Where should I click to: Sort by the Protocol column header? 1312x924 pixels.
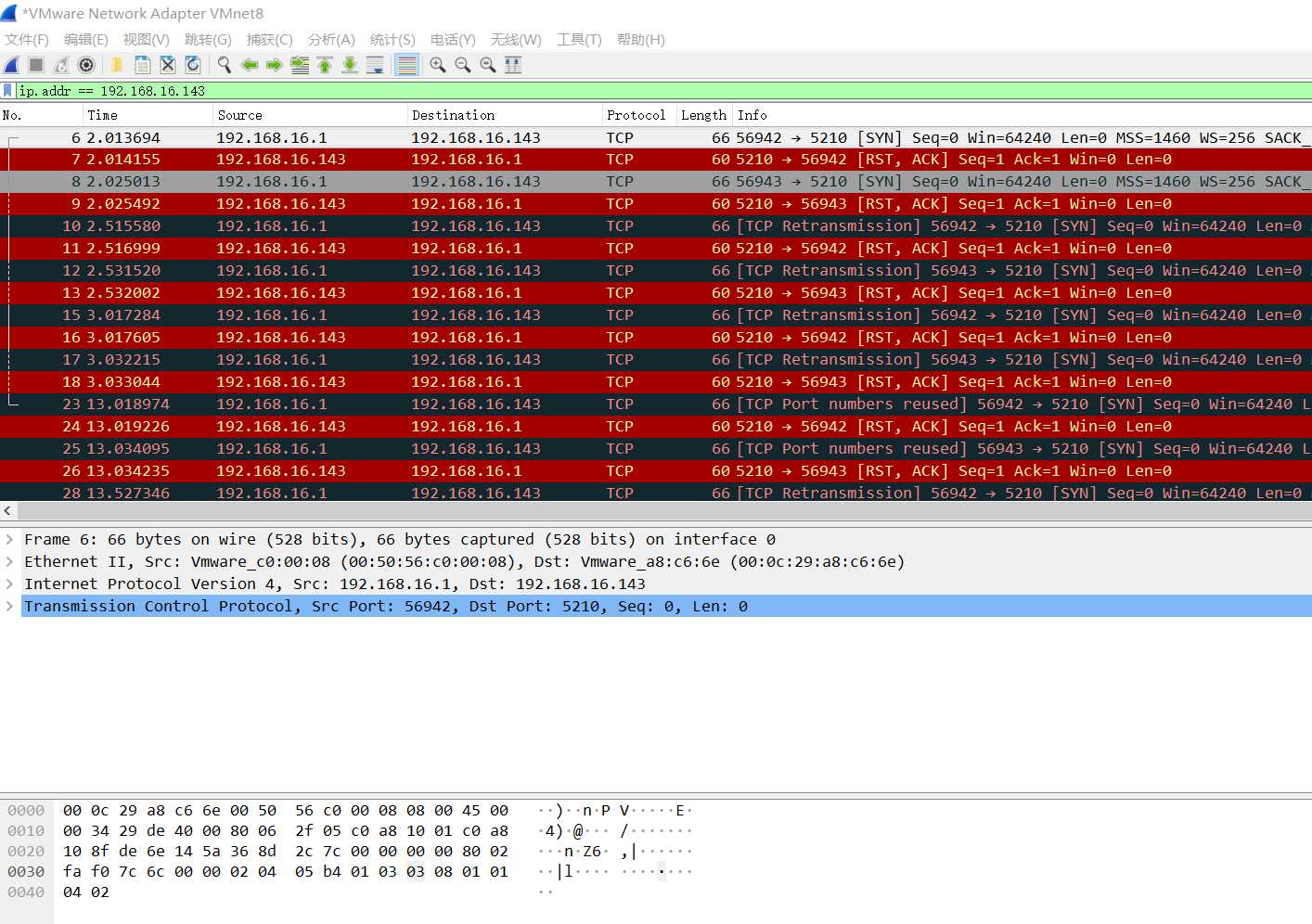tap(638, 115)
